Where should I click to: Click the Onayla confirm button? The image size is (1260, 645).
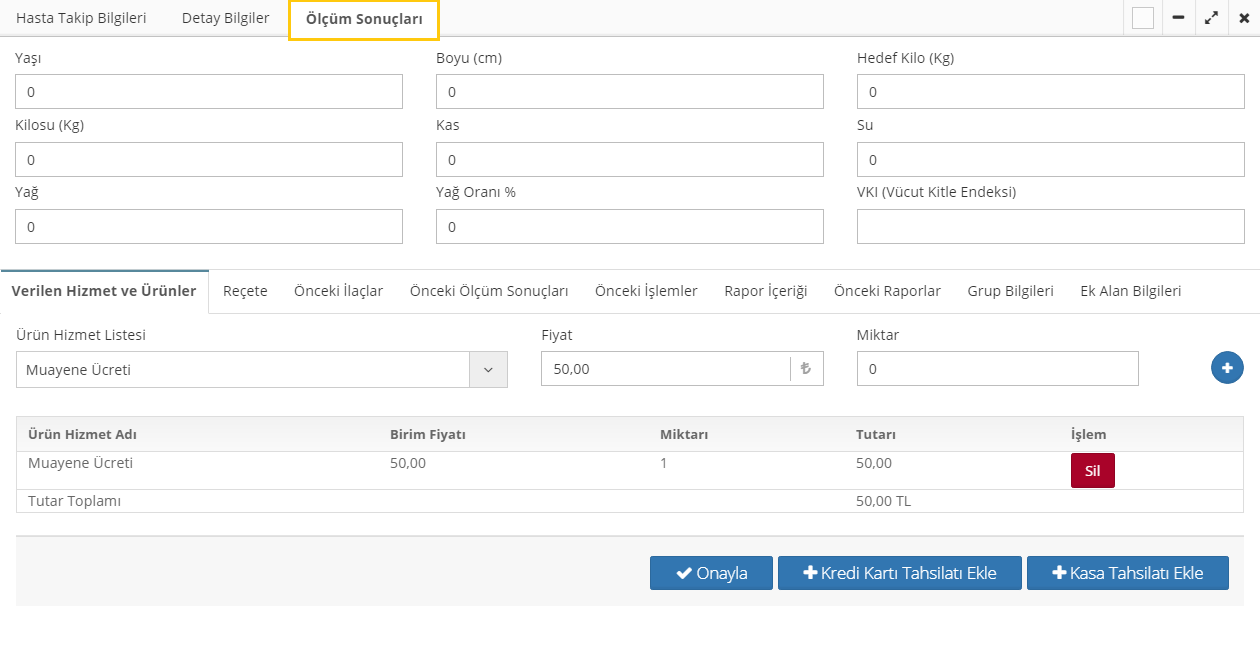pyautogui.click(x=711, y=573)
